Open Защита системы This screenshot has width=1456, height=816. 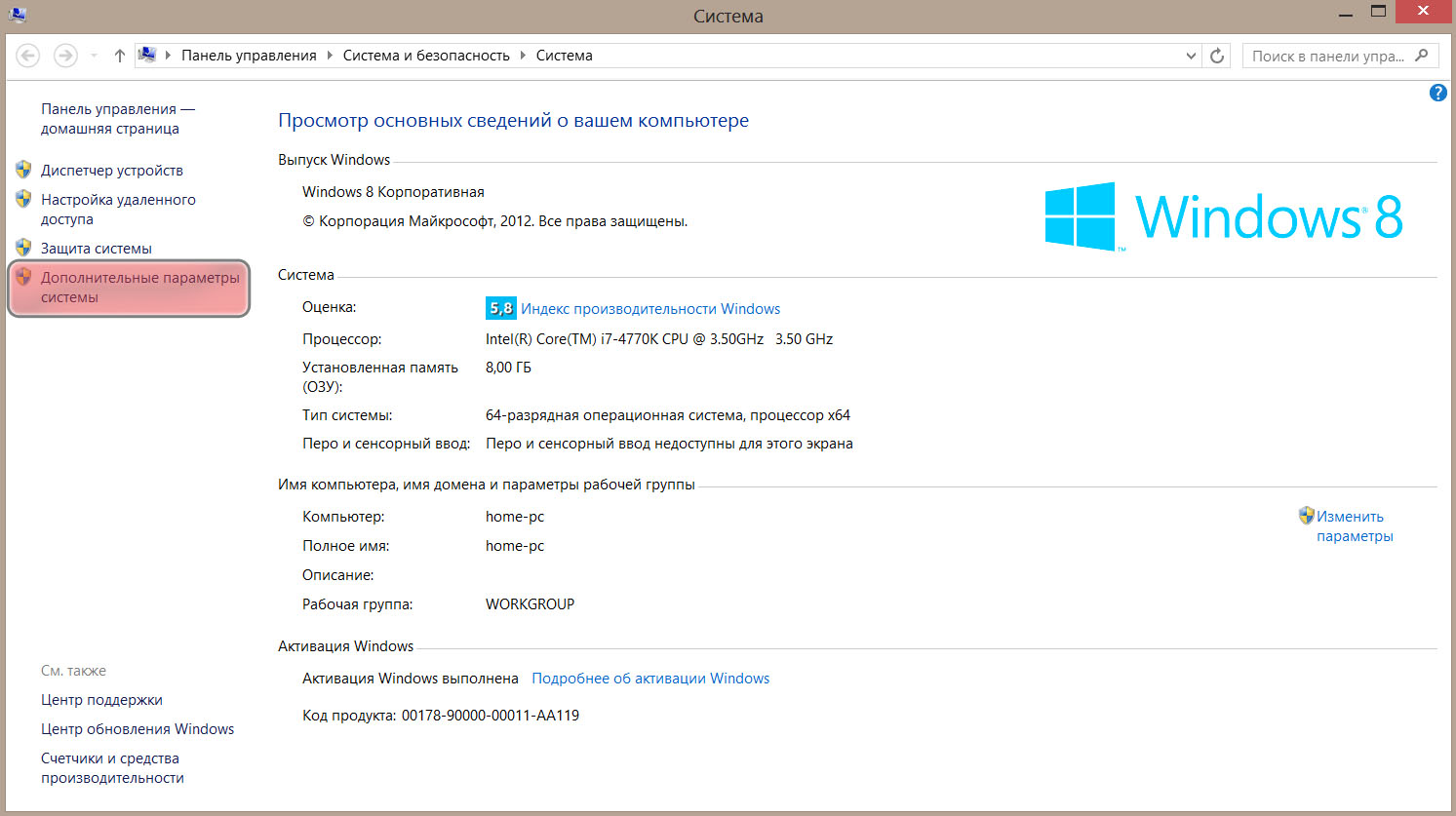[97, 249]
